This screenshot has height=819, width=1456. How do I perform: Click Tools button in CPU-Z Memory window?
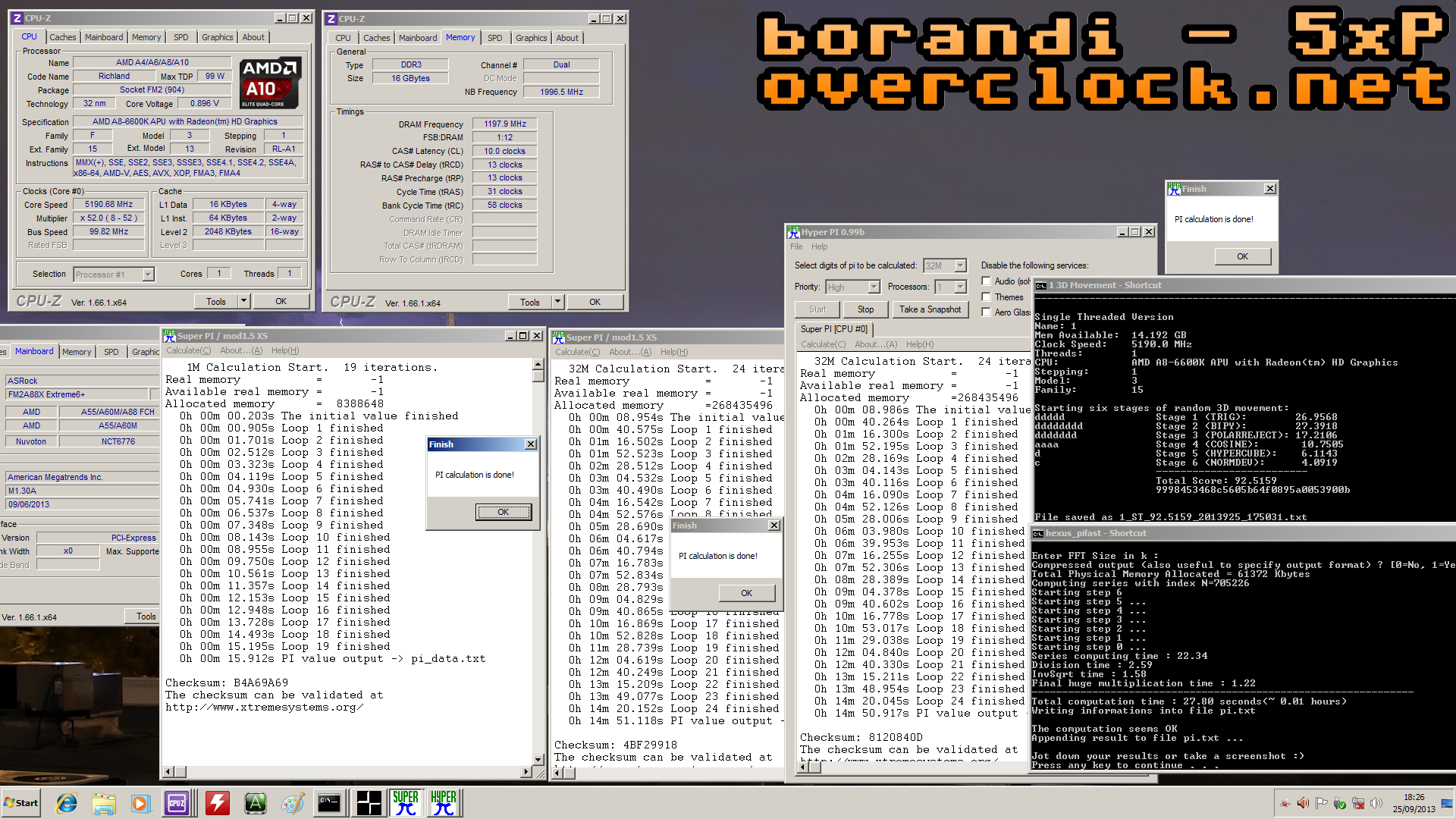(530, 302)
